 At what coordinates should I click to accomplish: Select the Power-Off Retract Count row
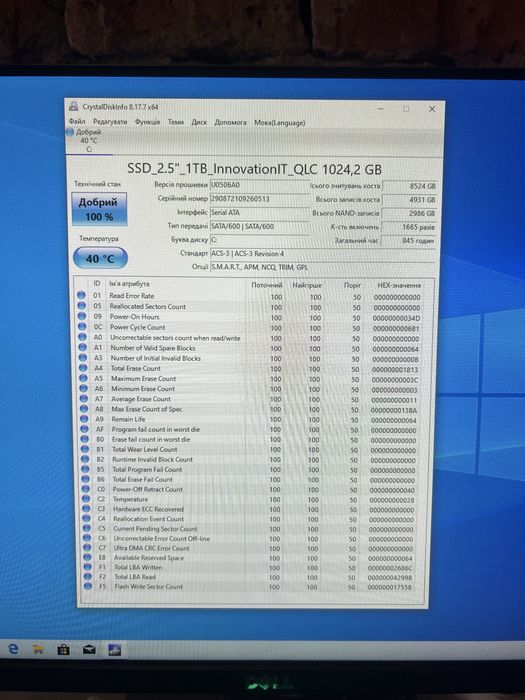251,489
